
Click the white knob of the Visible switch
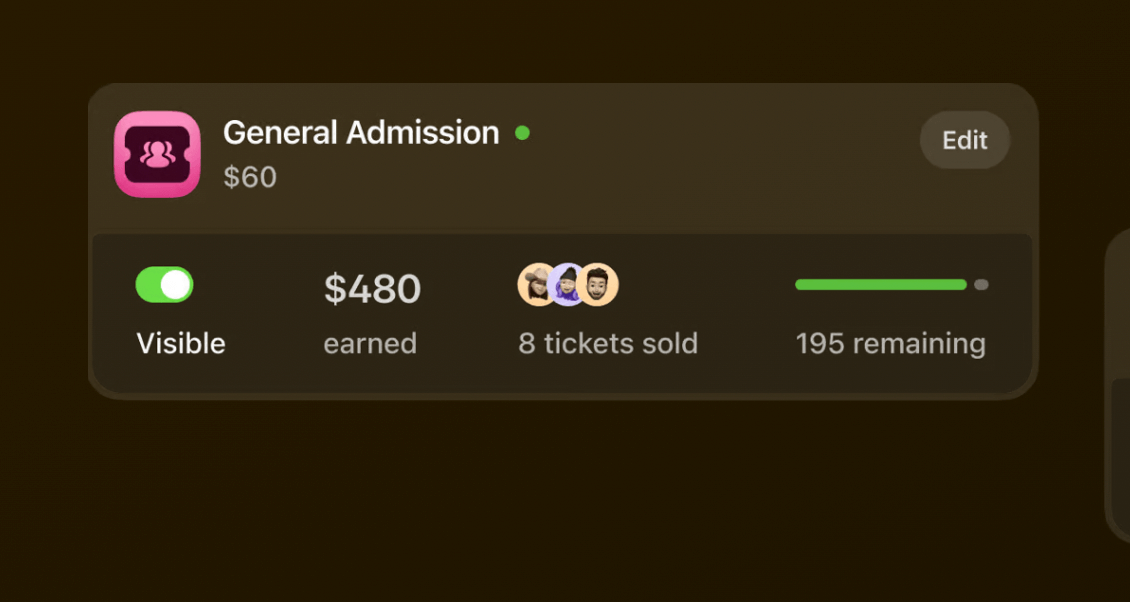pyautogui.click(x=176, y=285)
